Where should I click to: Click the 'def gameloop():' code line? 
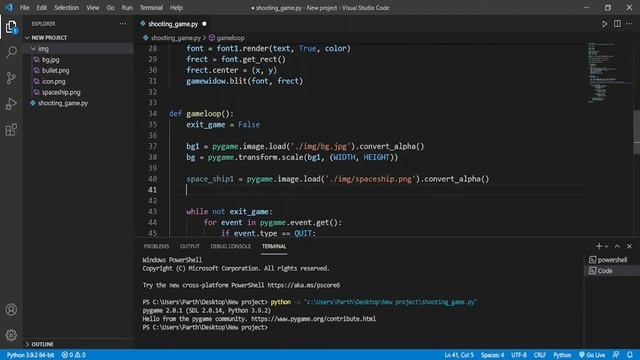(x=201, y=114)
